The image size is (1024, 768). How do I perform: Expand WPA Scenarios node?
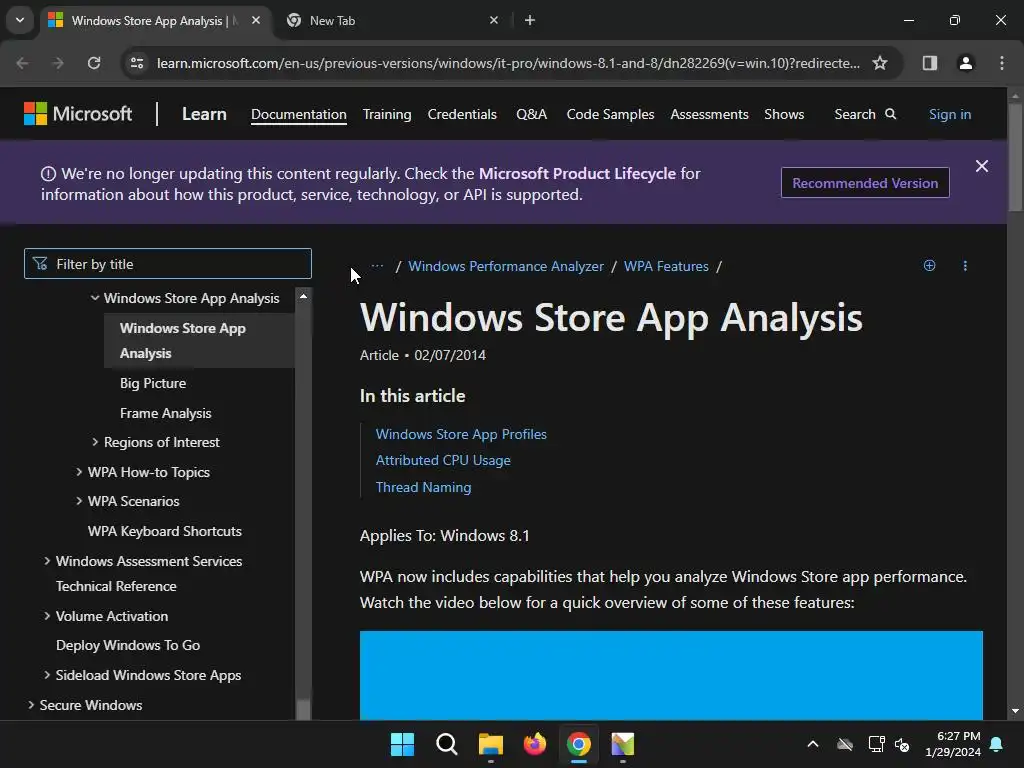click(78, 501)
